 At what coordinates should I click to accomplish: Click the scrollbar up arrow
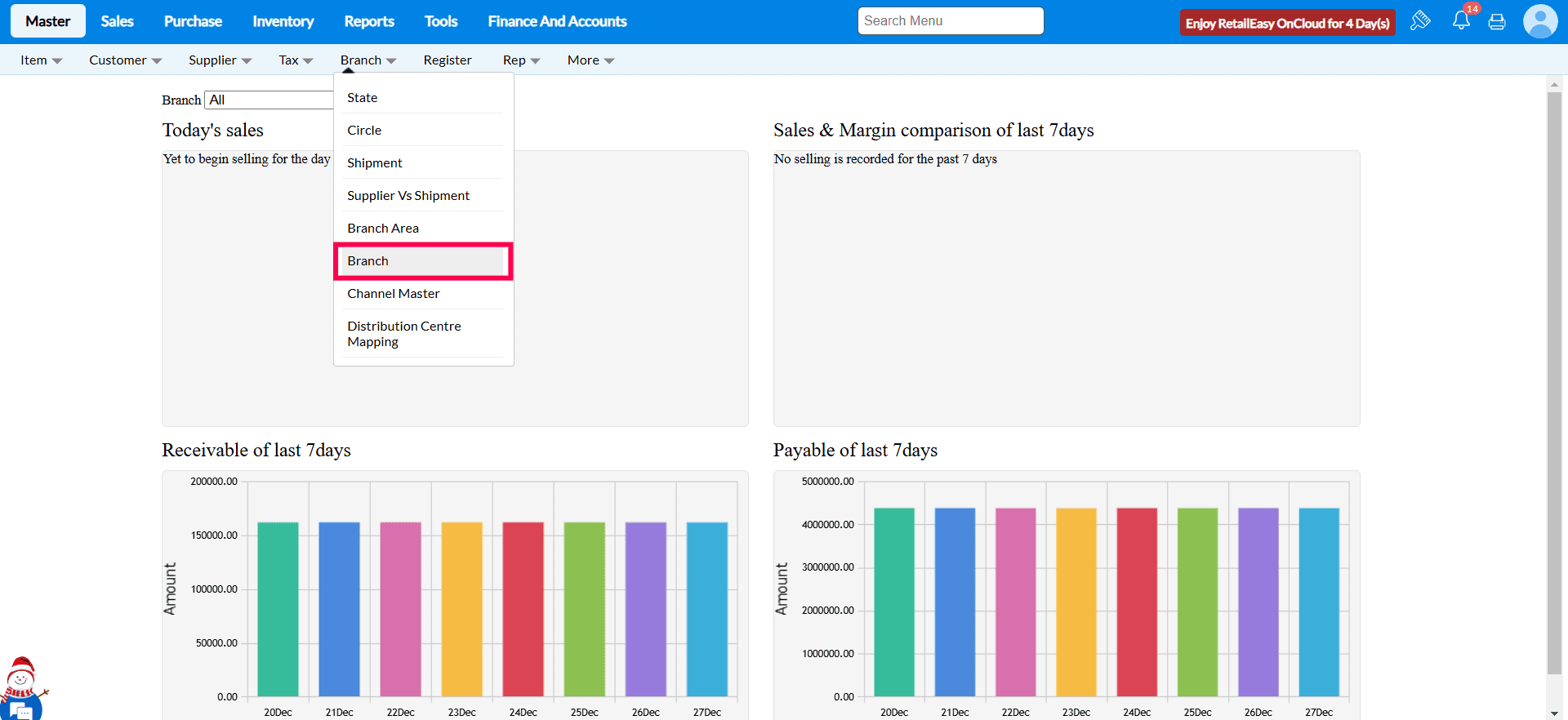[1554, 84]
